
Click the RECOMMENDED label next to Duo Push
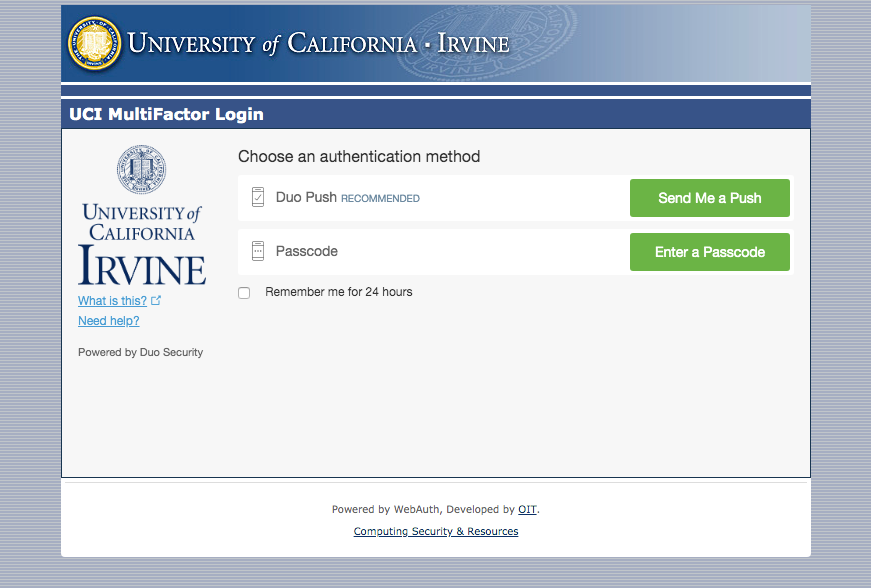[x=380, y=199]
